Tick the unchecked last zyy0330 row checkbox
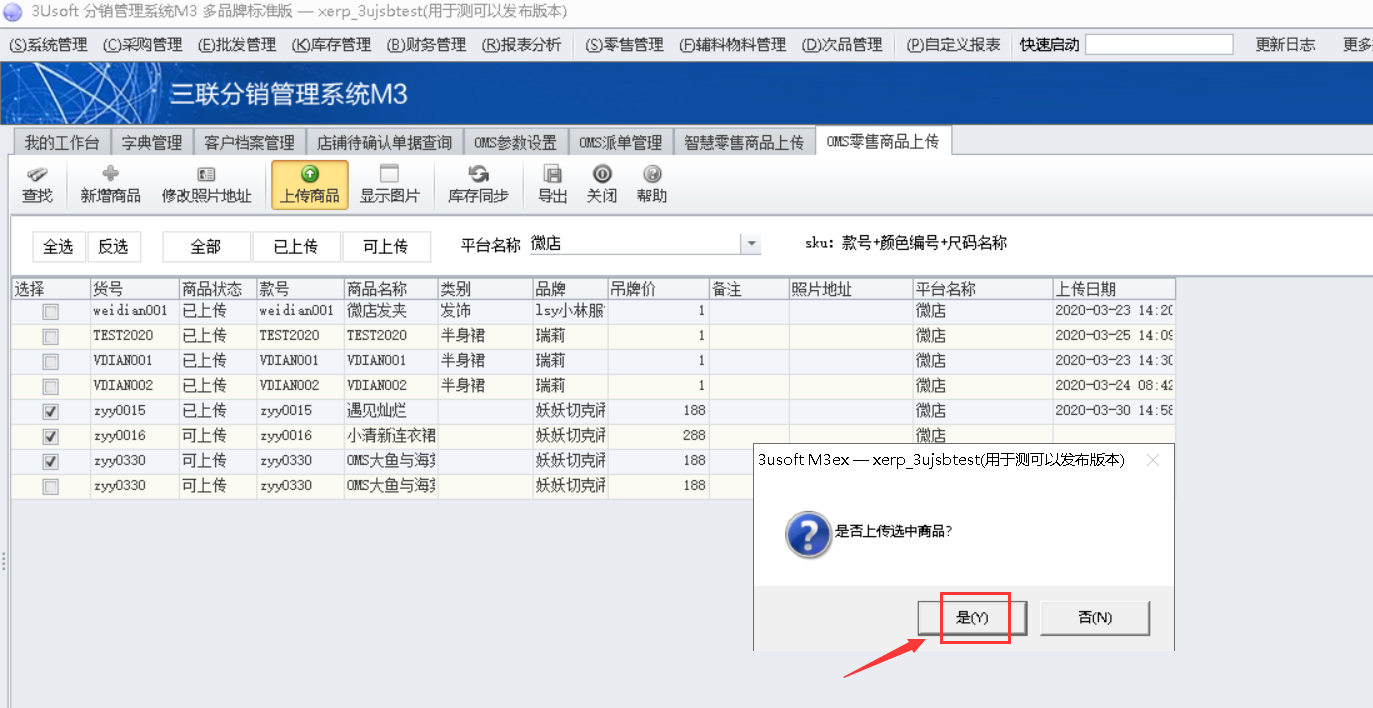Image resolution: width=1373 pixels, height=708 pixels. (x=50, y=487)
